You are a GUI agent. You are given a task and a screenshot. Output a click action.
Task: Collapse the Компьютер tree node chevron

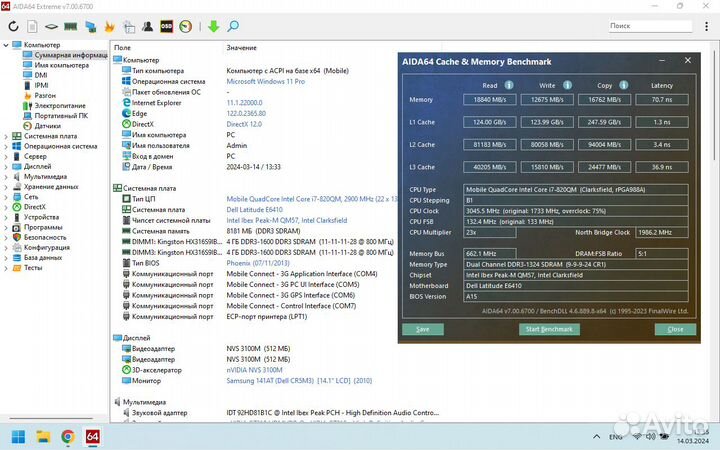click(6, 45)
